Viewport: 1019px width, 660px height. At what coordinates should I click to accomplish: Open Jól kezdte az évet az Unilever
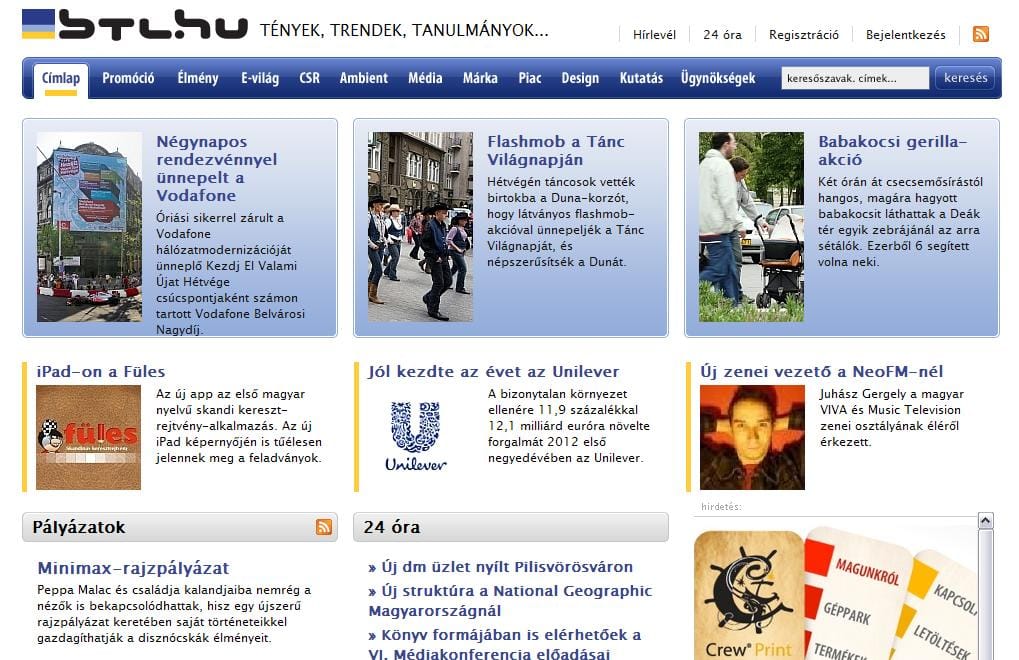click(x=494, y=372)
